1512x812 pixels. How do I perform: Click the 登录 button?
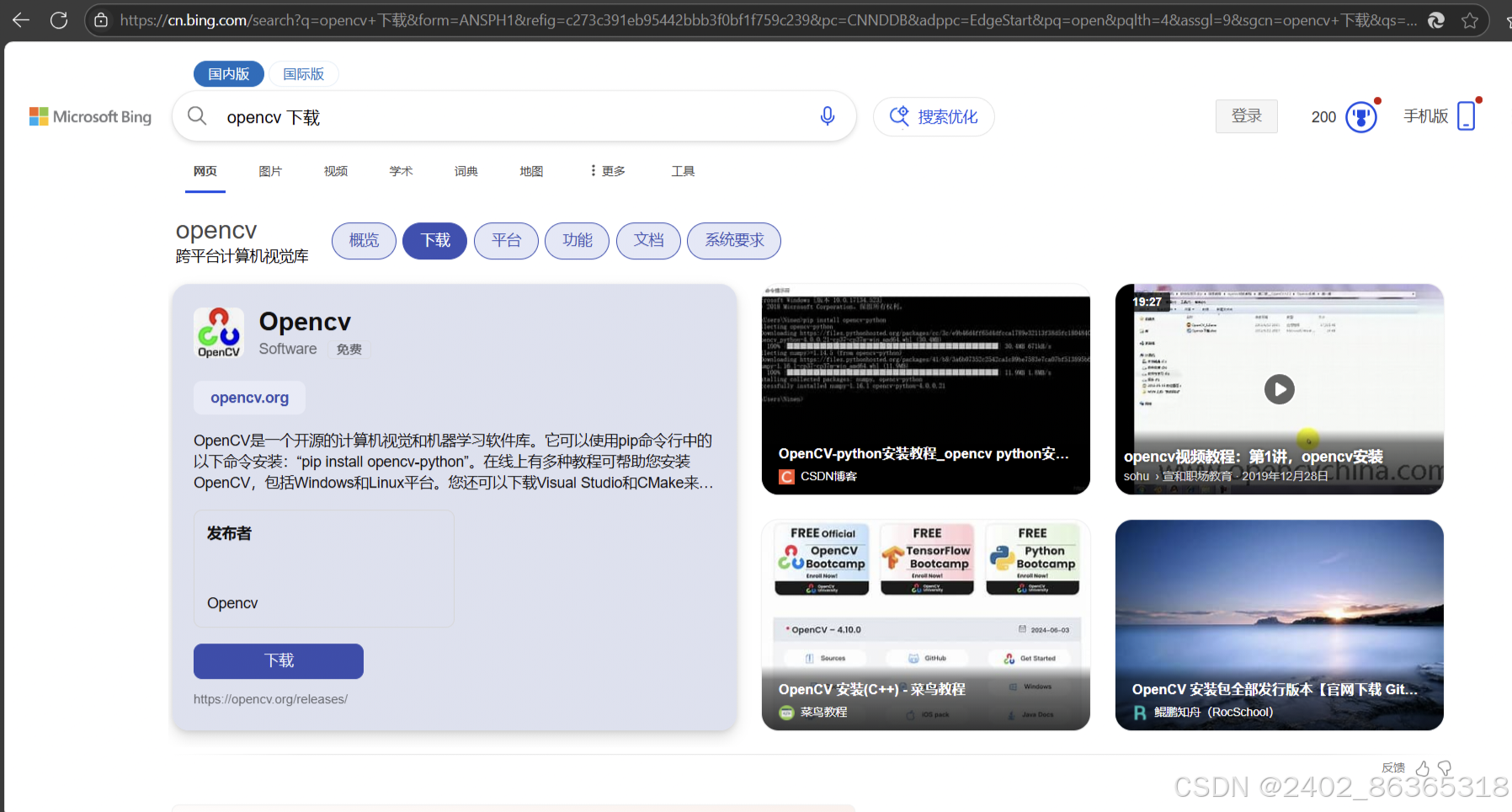[x=1246, y=116]
